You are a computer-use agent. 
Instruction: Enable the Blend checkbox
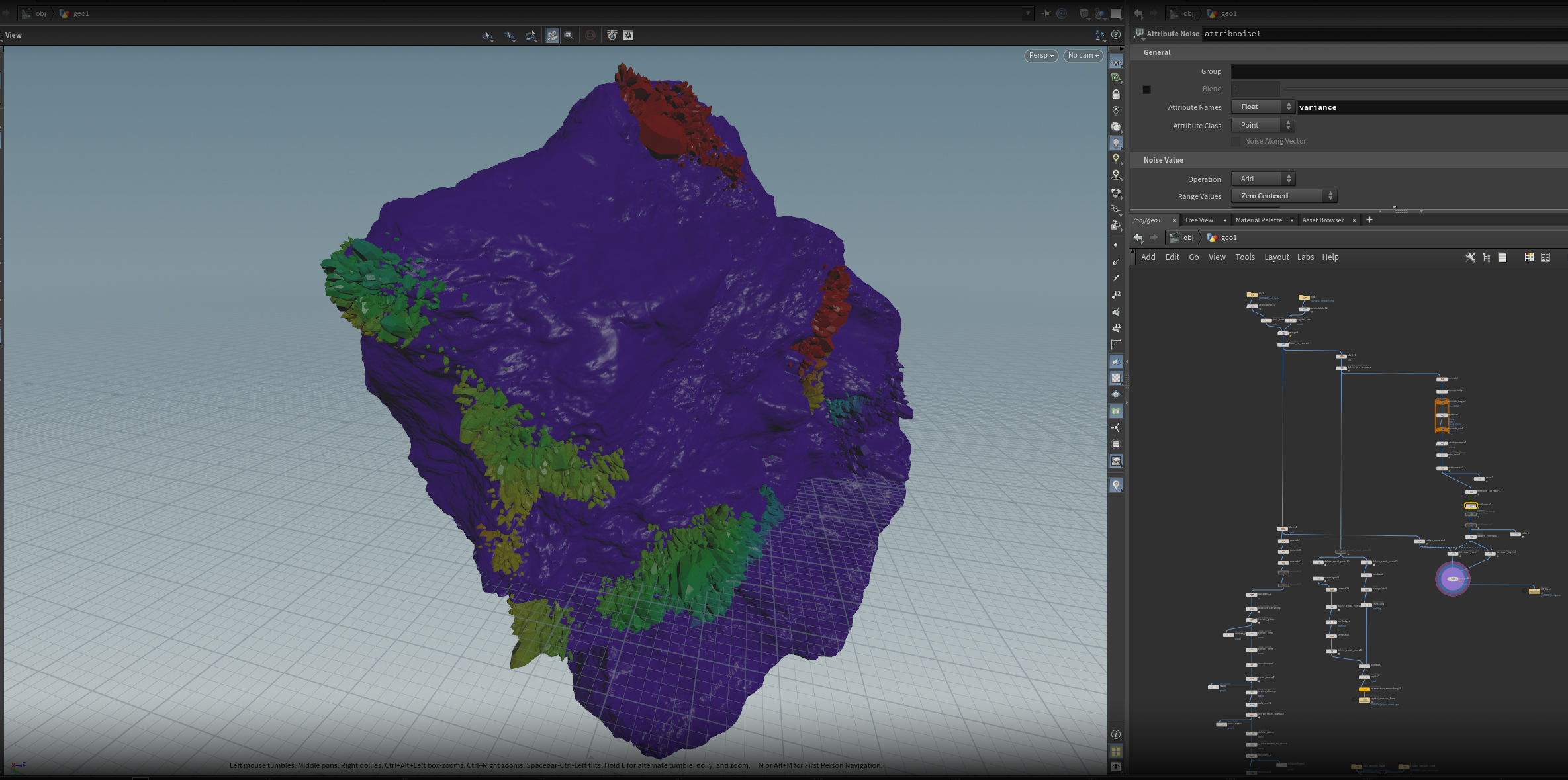tap(1146, 89)
